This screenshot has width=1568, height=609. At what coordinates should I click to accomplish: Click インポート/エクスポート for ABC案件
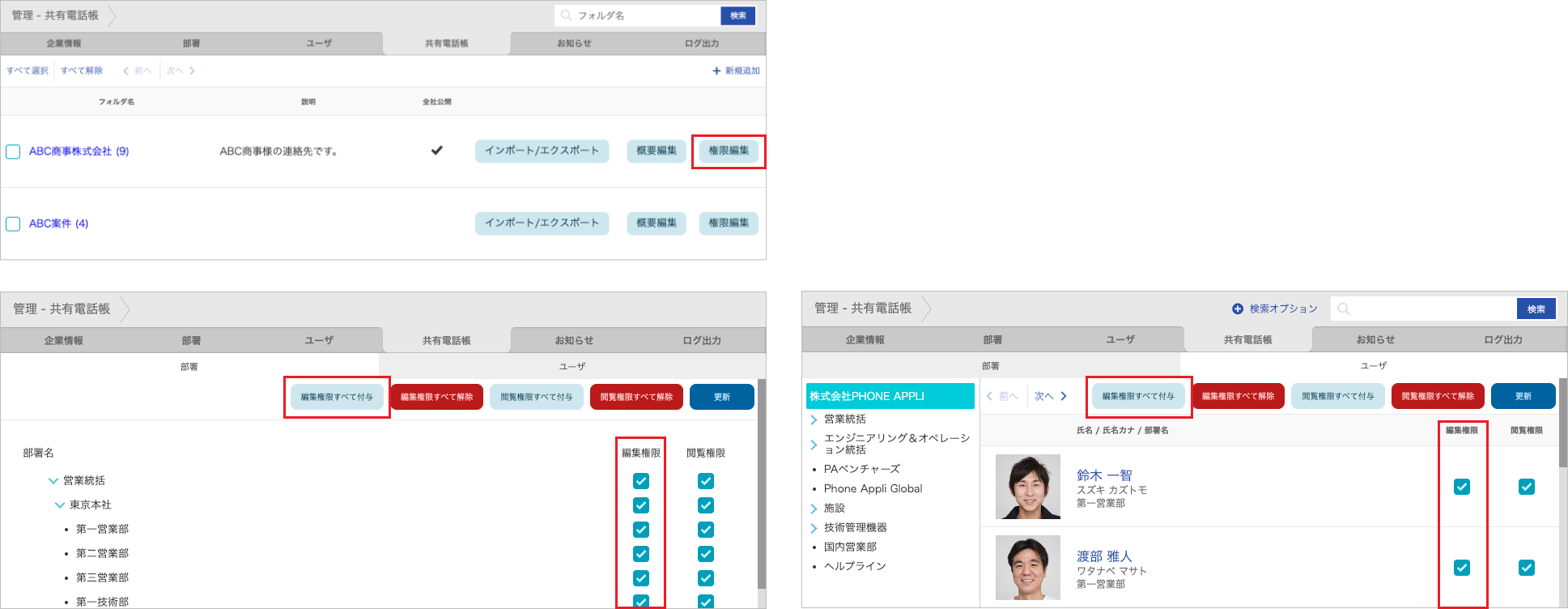coord(542,223)
